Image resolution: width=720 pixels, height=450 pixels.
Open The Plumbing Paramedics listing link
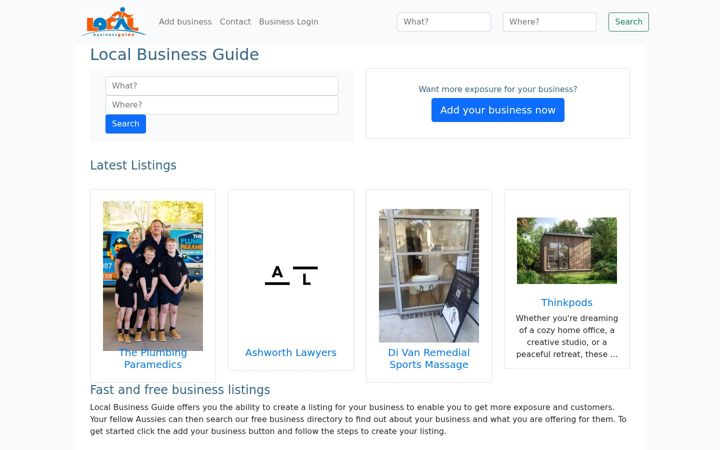[x=153, y=359]
